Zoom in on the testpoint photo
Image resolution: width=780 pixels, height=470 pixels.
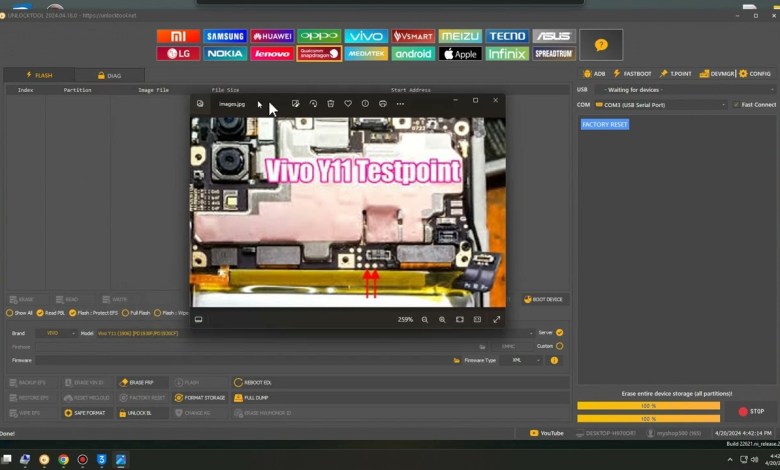click(442, 320)
